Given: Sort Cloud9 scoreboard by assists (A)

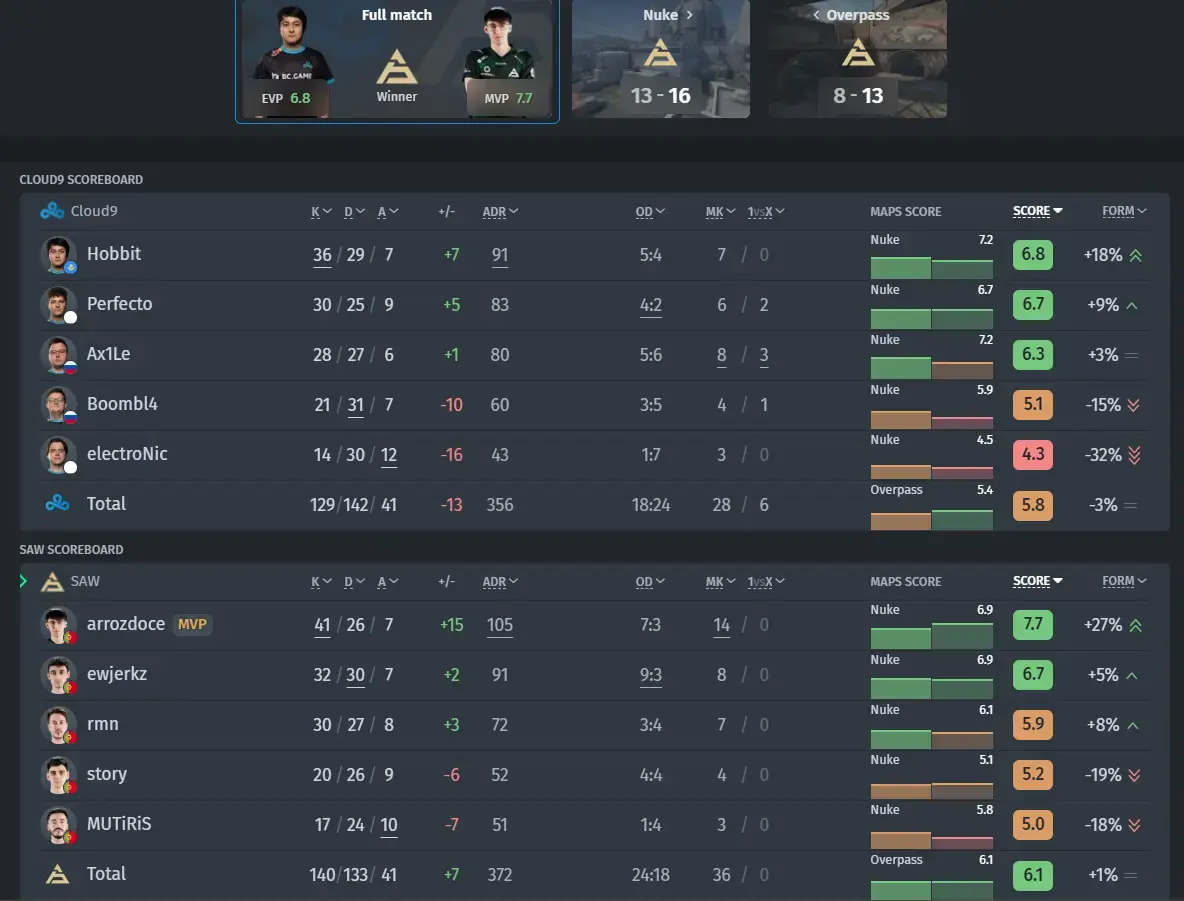Looking at the screenshot, I should coord(387,211).
